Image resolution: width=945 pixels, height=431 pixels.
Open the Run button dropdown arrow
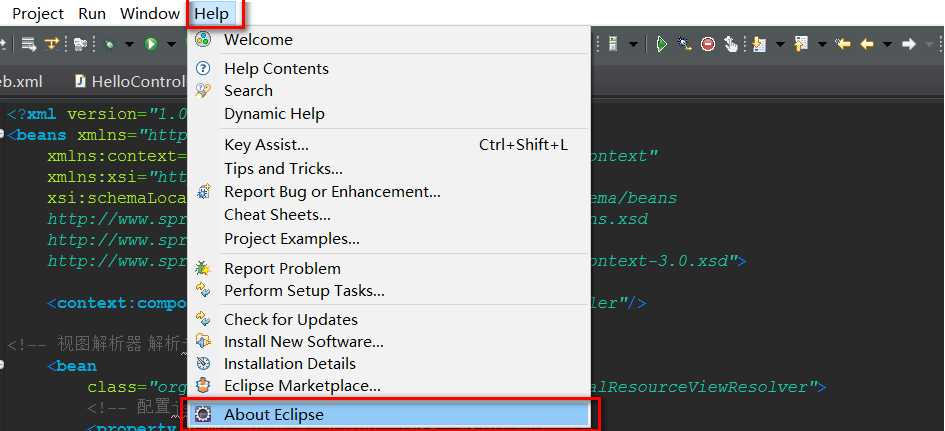pyautogui.click(x=171, y=44)
